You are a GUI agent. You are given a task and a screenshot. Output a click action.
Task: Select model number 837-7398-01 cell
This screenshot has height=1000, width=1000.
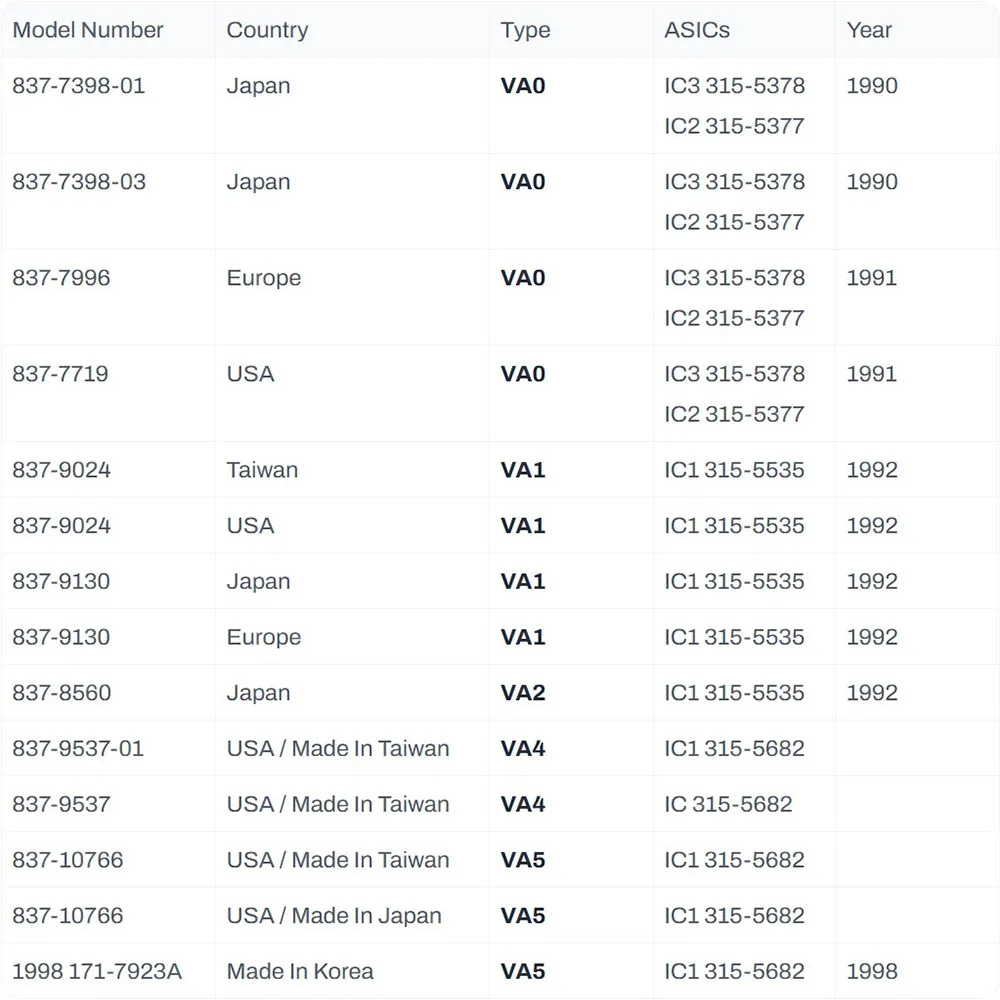pyautogui.click(x=79, y=86)
